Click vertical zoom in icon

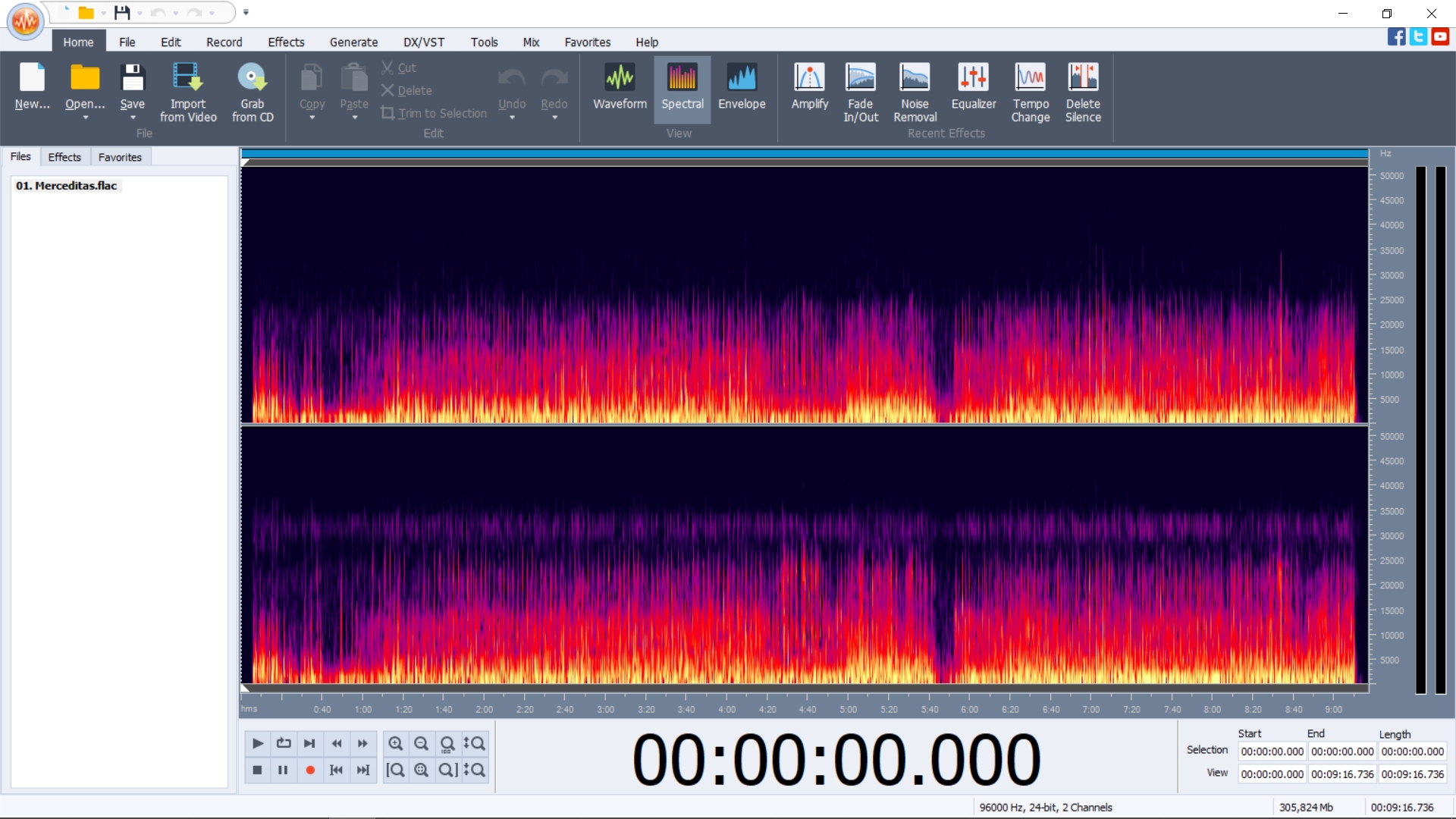pyautogui.click(x=474, y=743)
